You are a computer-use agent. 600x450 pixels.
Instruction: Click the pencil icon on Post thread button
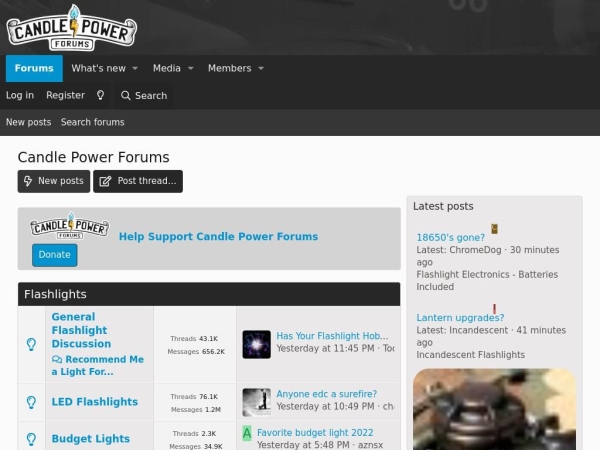tap(105, 181)
